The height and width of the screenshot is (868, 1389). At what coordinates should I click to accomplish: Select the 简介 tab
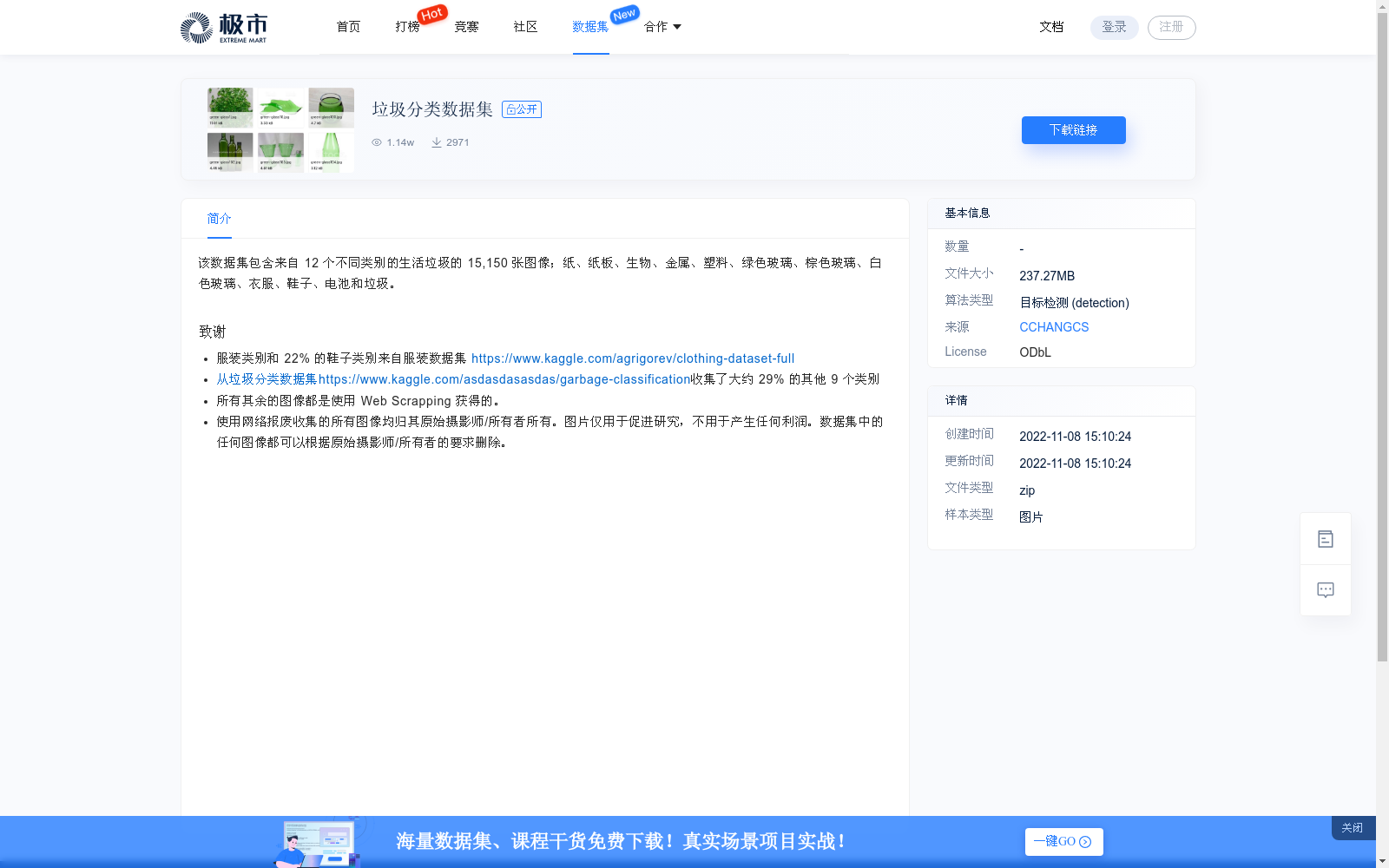[219, 219]
